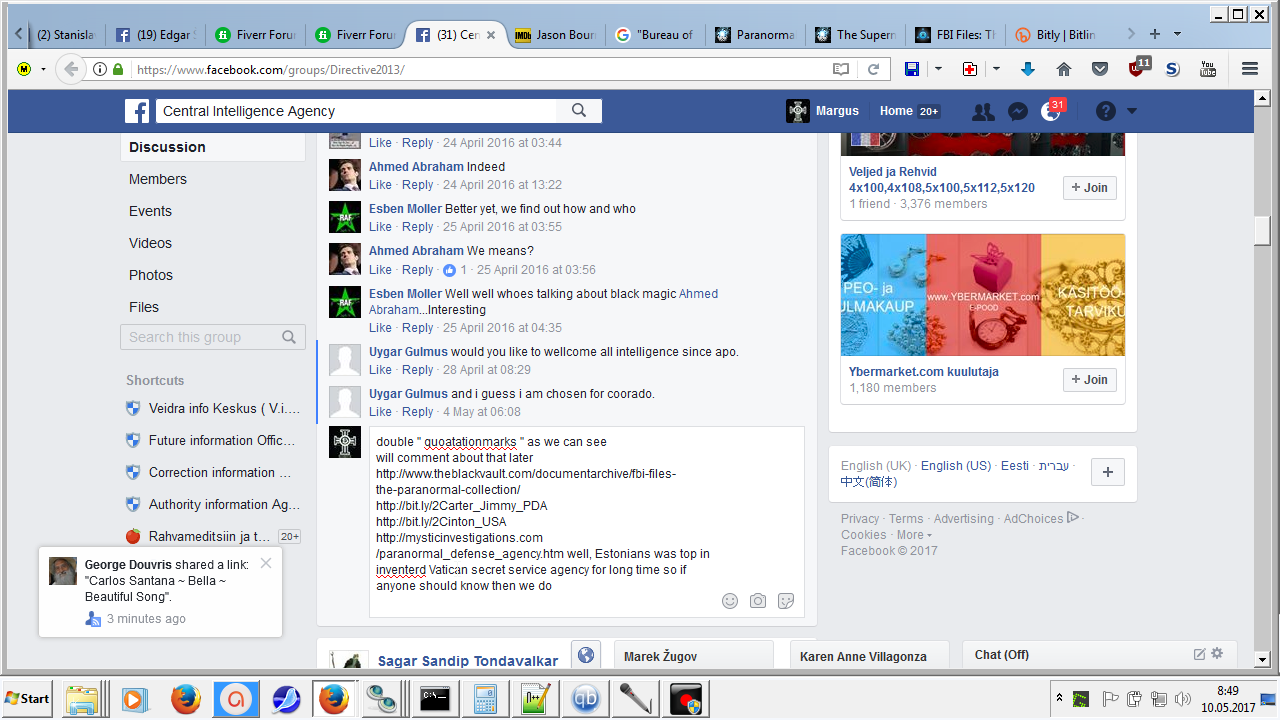Open the friend requests icon
The height and width of the screenshot is (720, 1280).
[x=983, y=112]
